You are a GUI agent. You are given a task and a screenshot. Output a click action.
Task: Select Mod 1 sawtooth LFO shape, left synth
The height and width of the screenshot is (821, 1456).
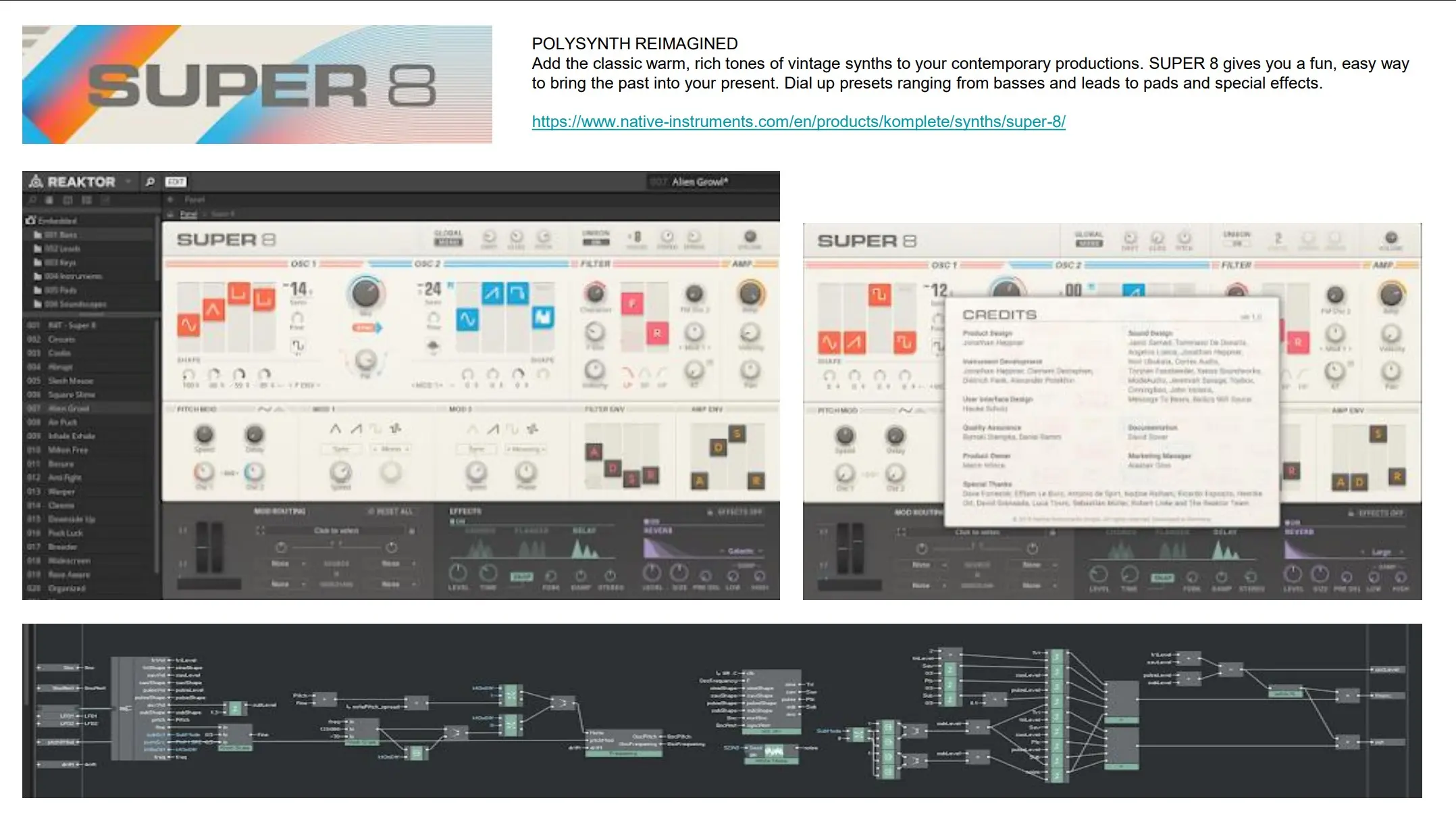pos(356,428)
